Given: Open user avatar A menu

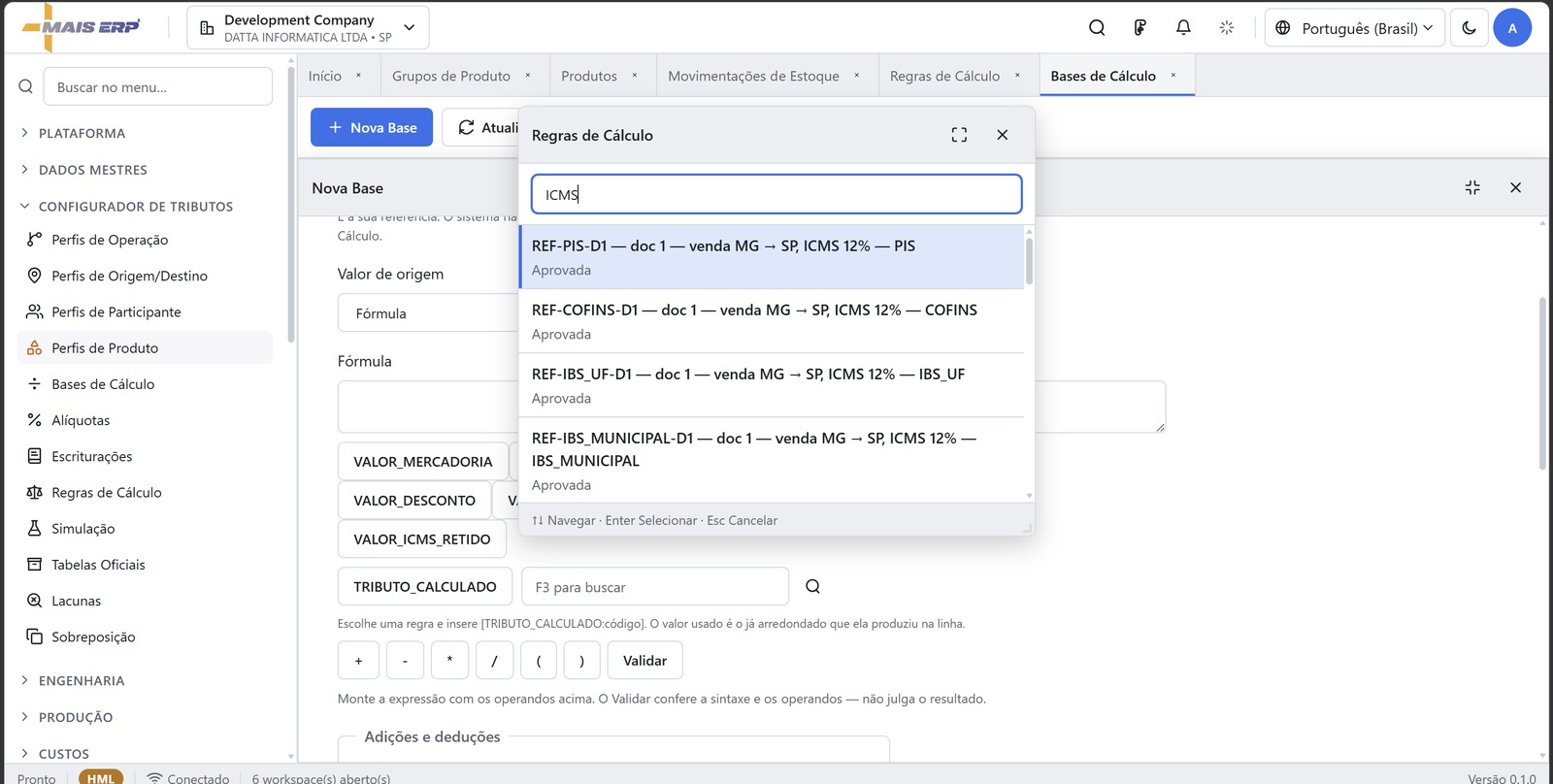Looking at the screenshot, I should pos(1512,28).
